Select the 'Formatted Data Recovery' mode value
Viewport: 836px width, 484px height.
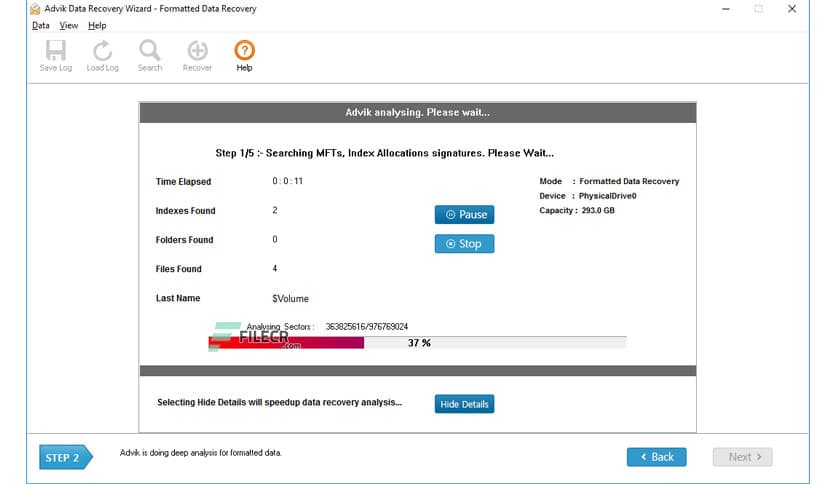pyautogui.click(x=629, y=181)
